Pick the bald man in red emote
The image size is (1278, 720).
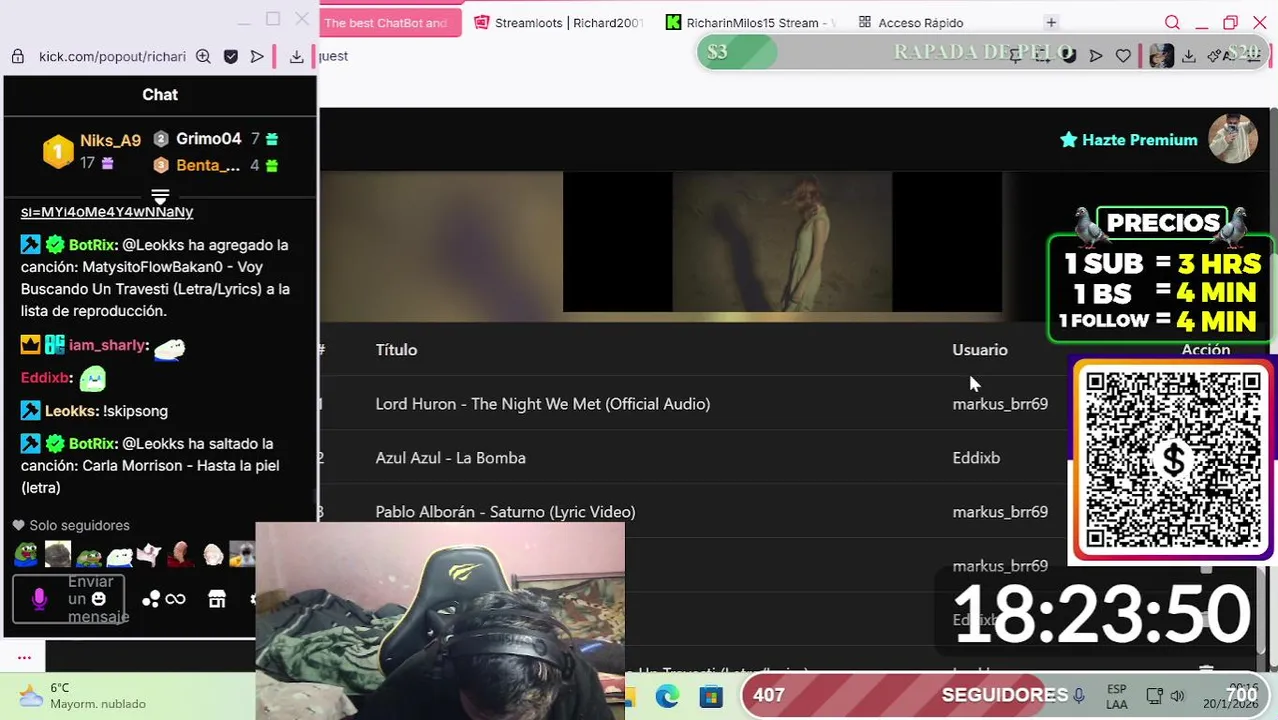tap(181, 554)
